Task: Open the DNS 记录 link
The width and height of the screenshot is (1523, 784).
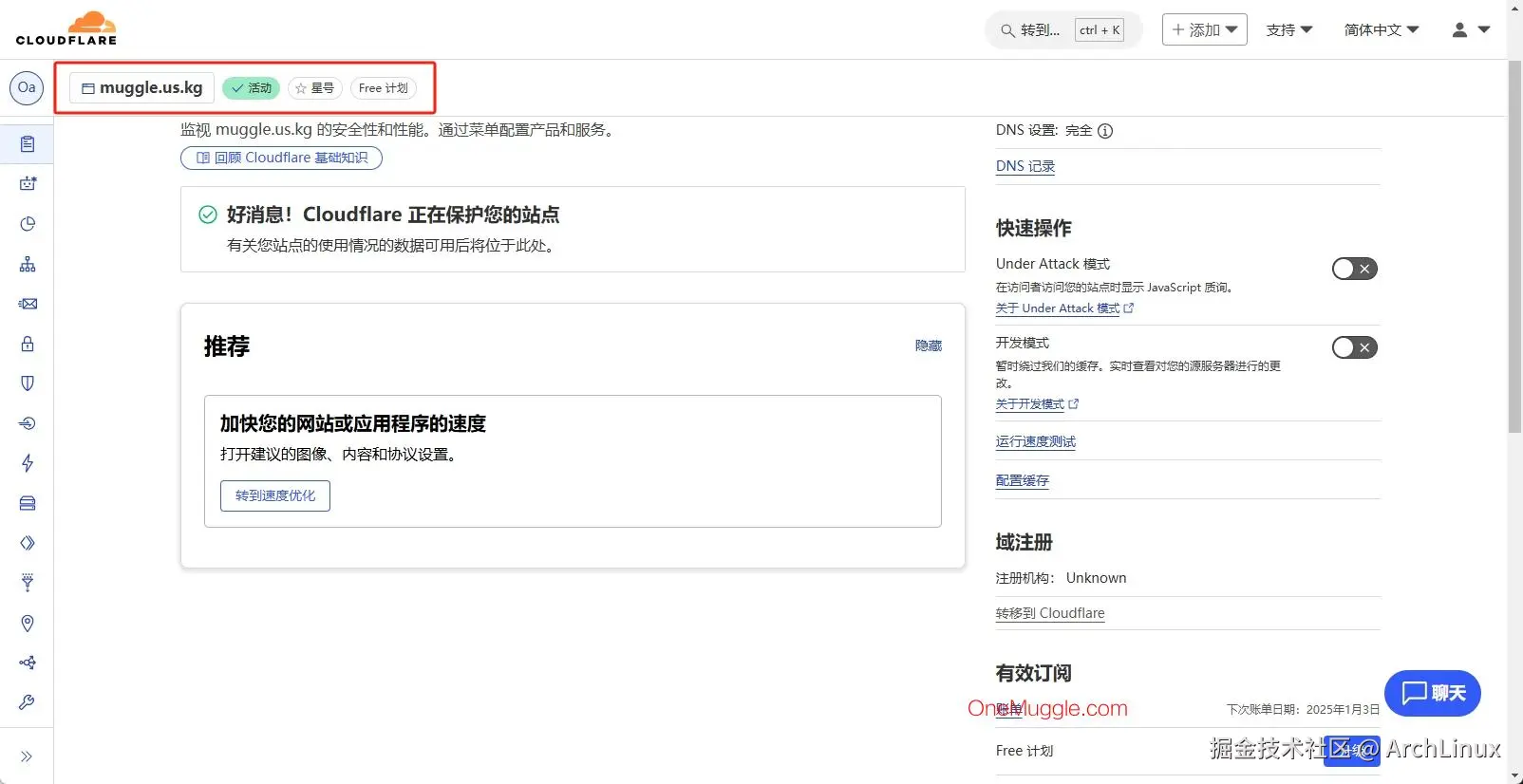Action: pyautogui.click(x=1025, y=166)
